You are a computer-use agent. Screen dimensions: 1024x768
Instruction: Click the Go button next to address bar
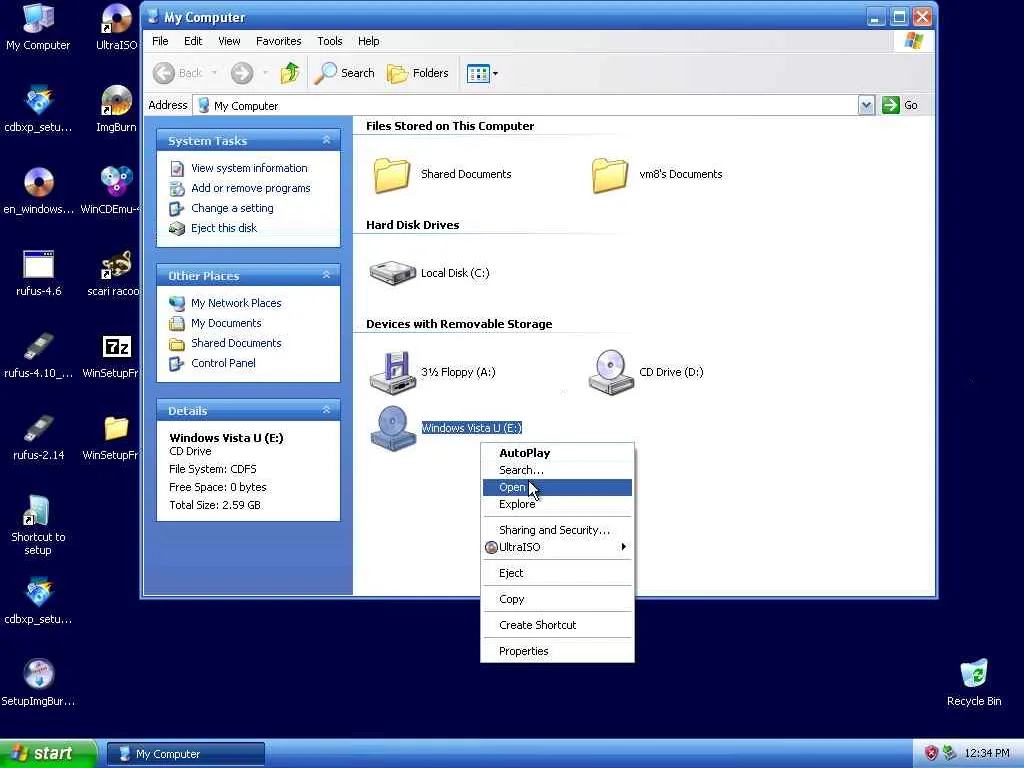[x=901, y=105]
